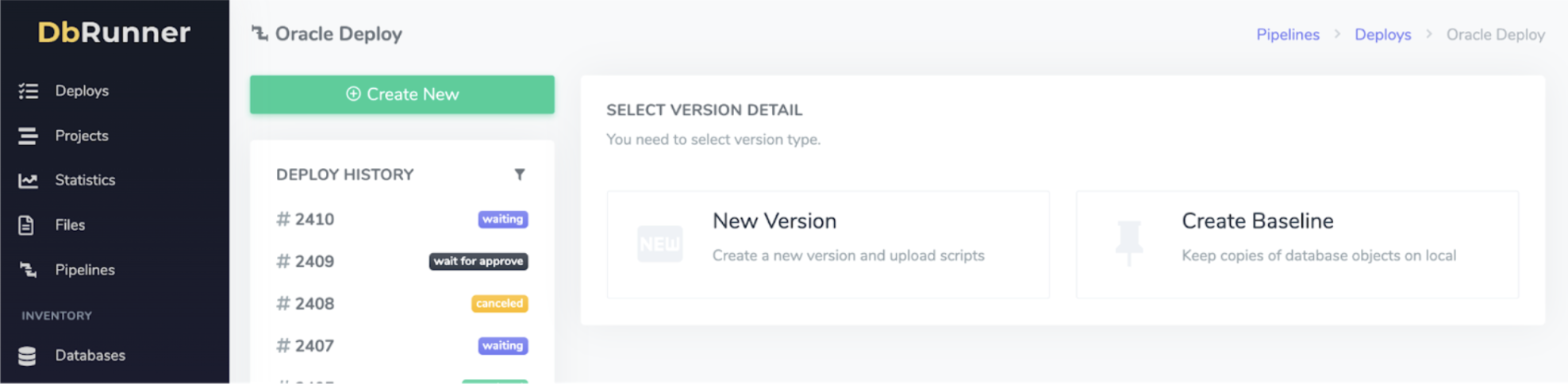
Task: Click the Databases cylinder icon
Action: pyautogui.click(x=27, y=356)
